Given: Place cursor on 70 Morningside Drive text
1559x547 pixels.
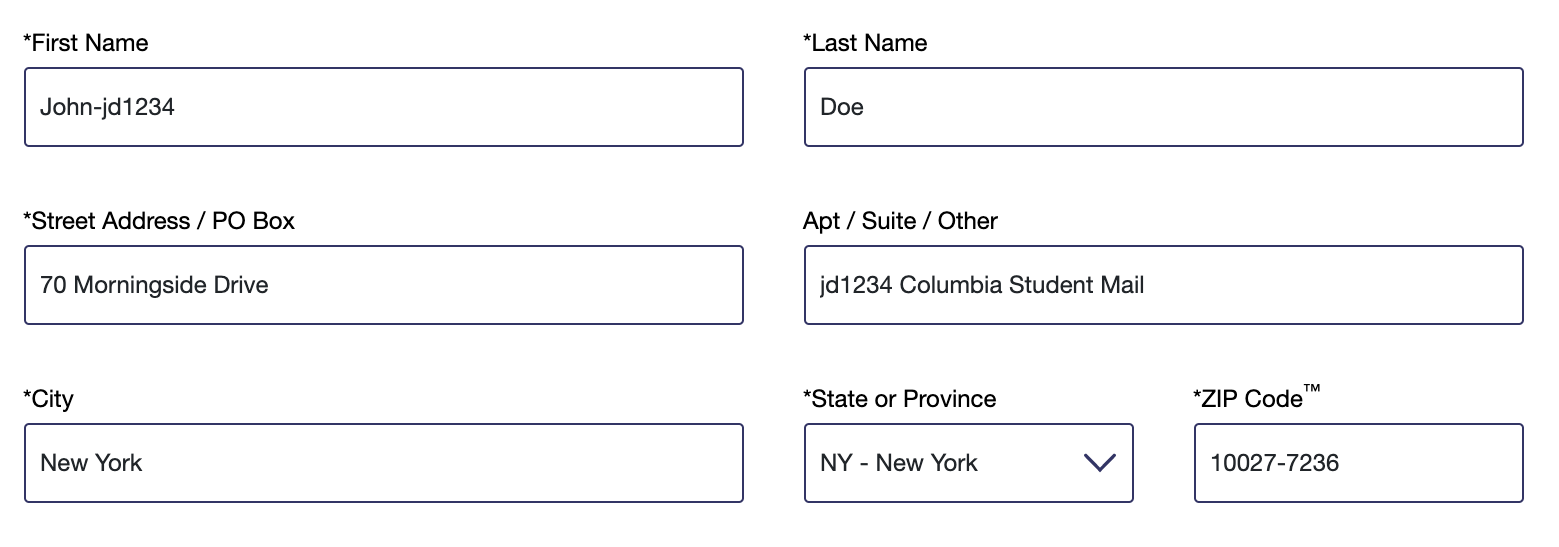Looking at the screenshot, I should [154, 285].
